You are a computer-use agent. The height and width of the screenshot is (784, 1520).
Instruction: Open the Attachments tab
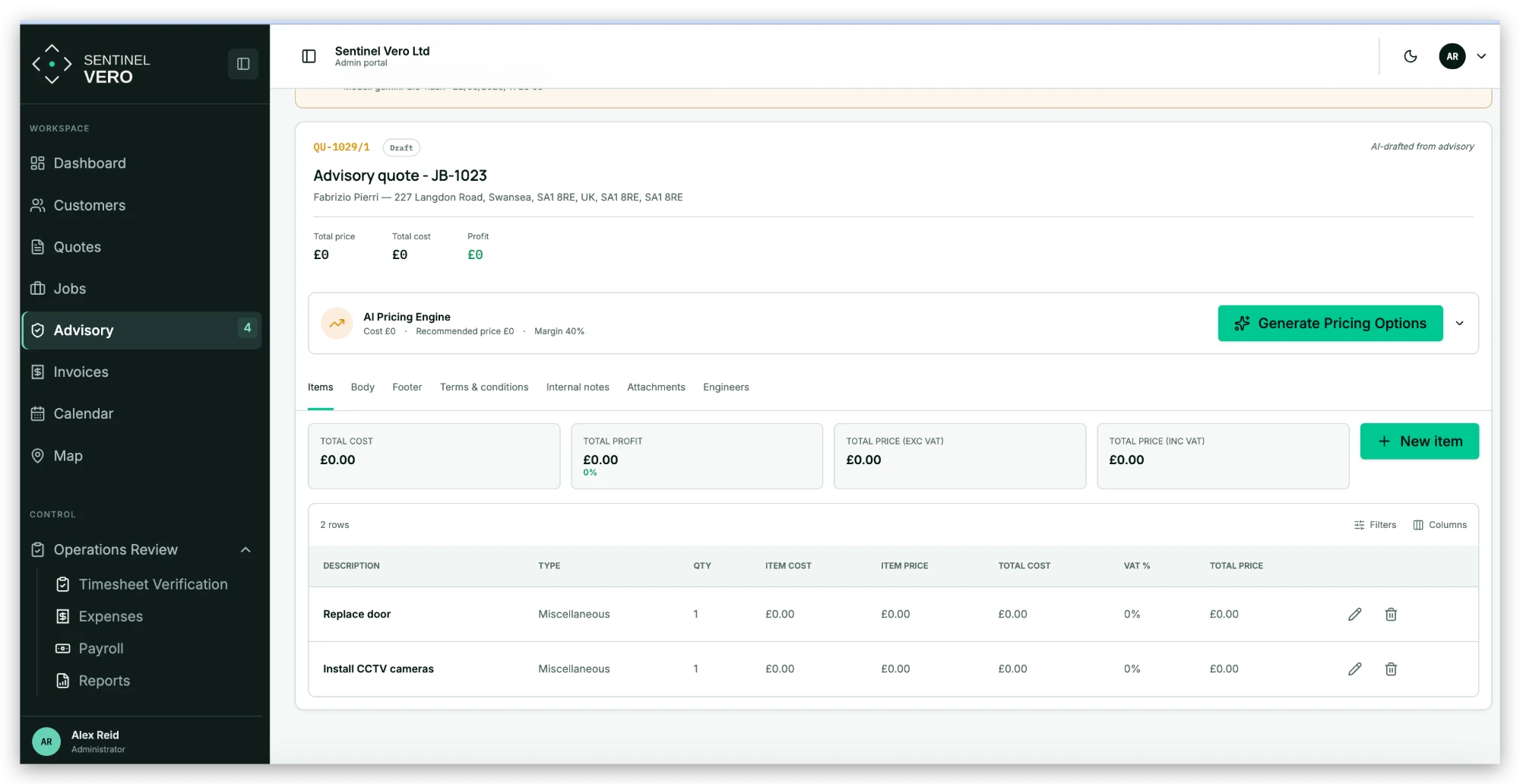[x=656, y=387]
